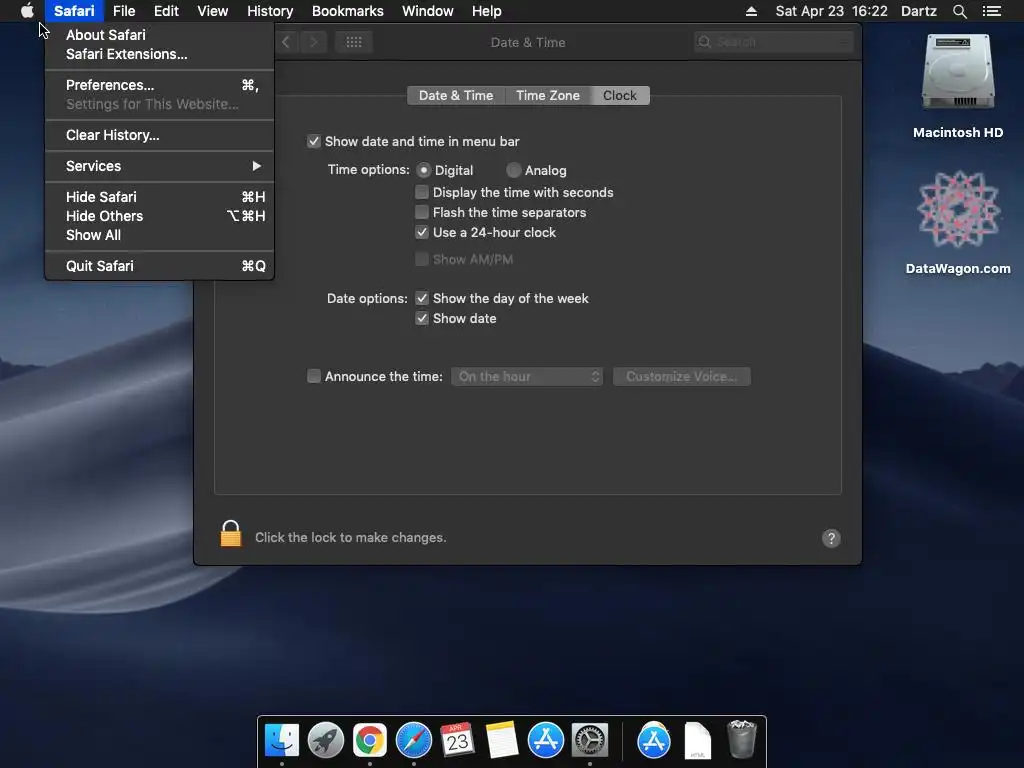Choose Quit Safari menu item
The height and width of the screenshot is (768, 1024).
point(159,266)
